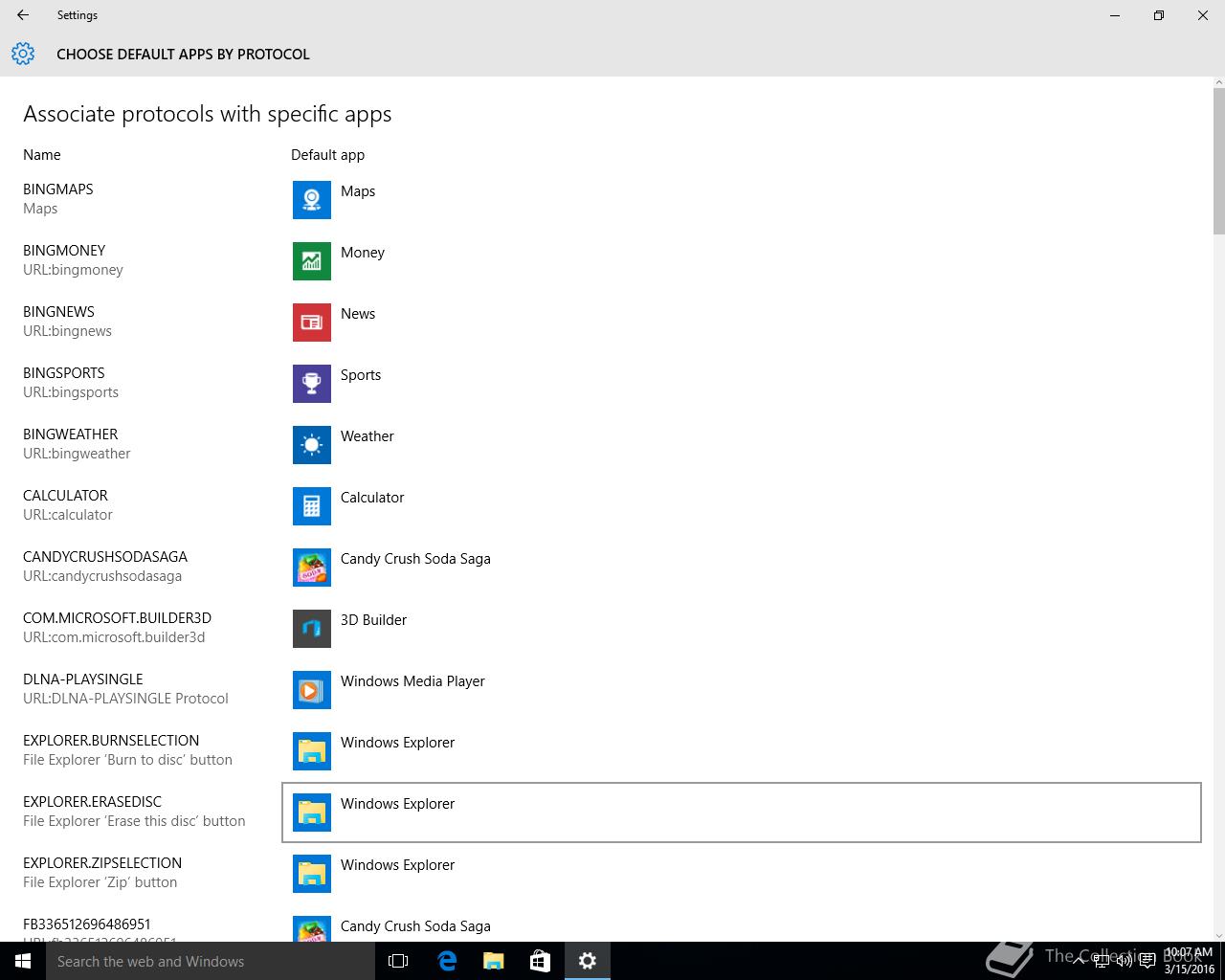Click Candy Crush icon for FB336512696486951 protocol
Screen dimensions: 1225x980
coord(312,928)
